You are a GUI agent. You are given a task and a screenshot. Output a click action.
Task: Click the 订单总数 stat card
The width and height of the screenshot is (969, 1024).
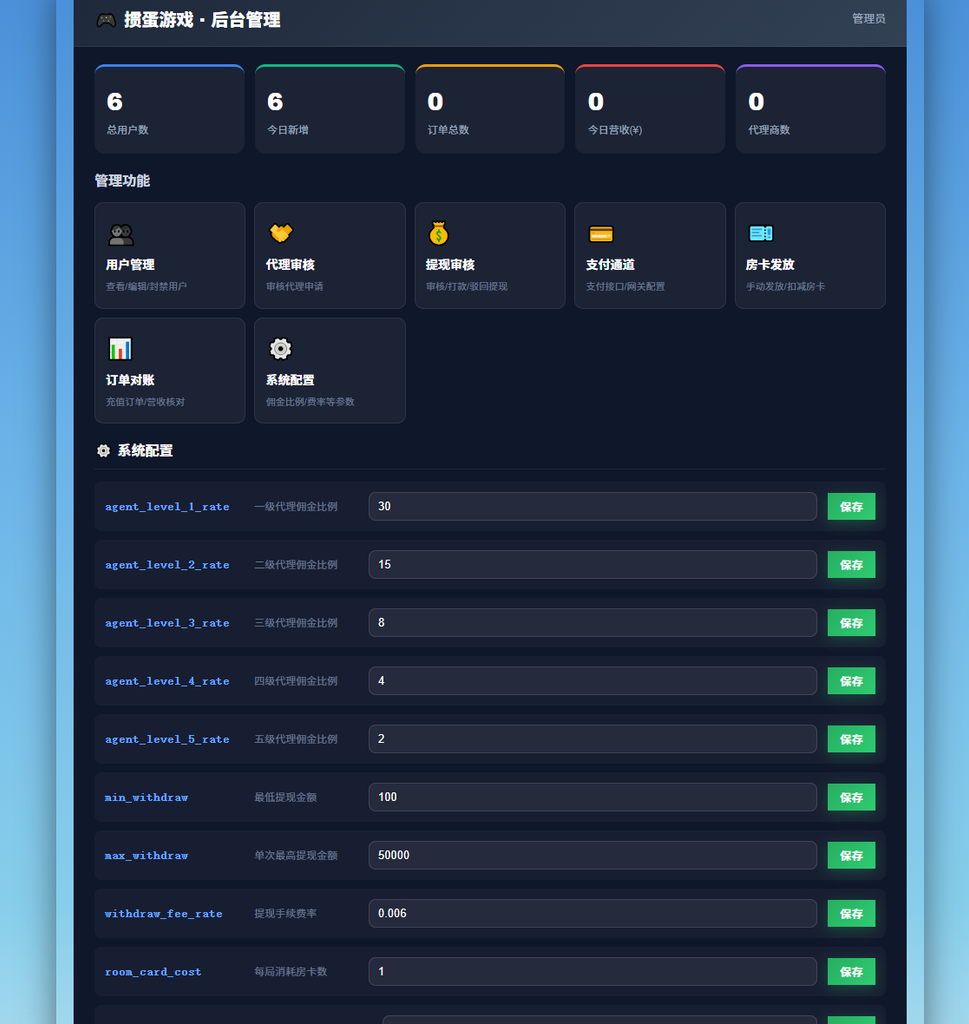[490, 109]
